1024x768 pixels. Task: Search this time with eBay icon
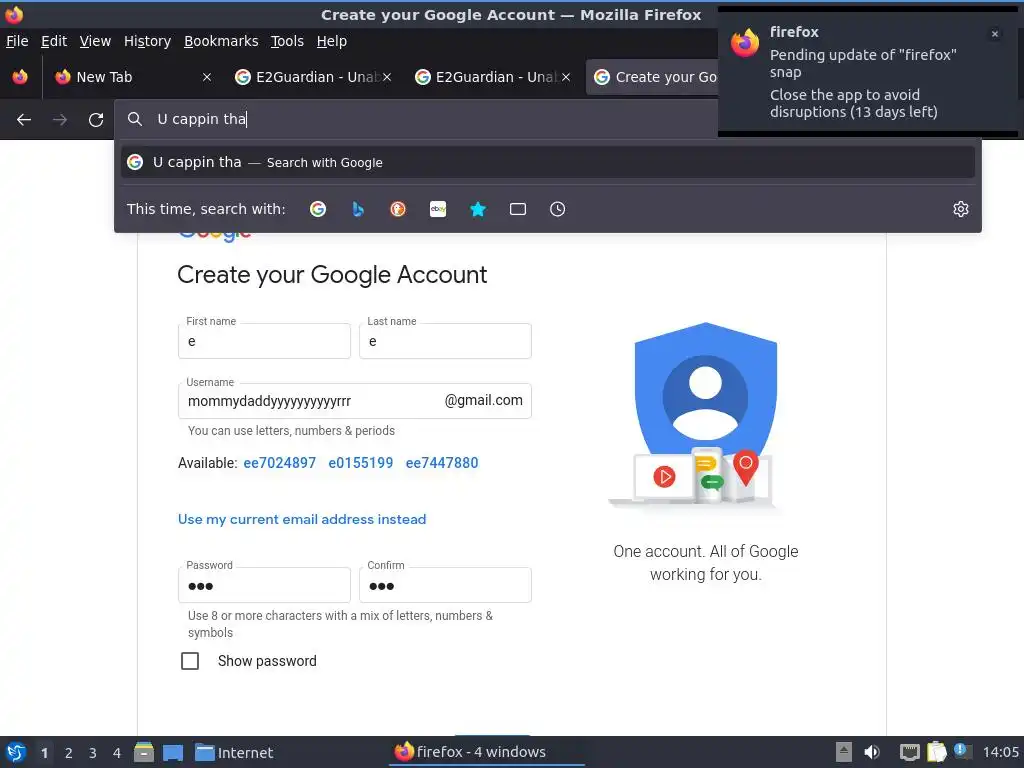point(438,209)
